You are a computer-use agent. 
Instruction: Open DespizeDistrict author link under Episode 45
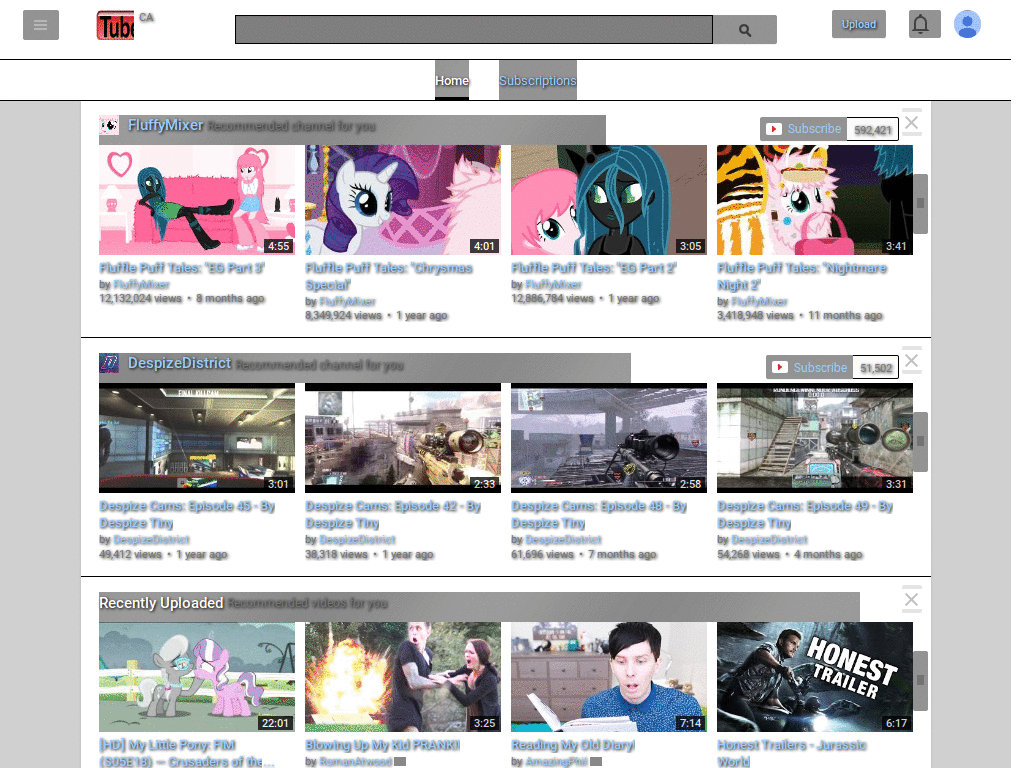click(x=151, y=539)
